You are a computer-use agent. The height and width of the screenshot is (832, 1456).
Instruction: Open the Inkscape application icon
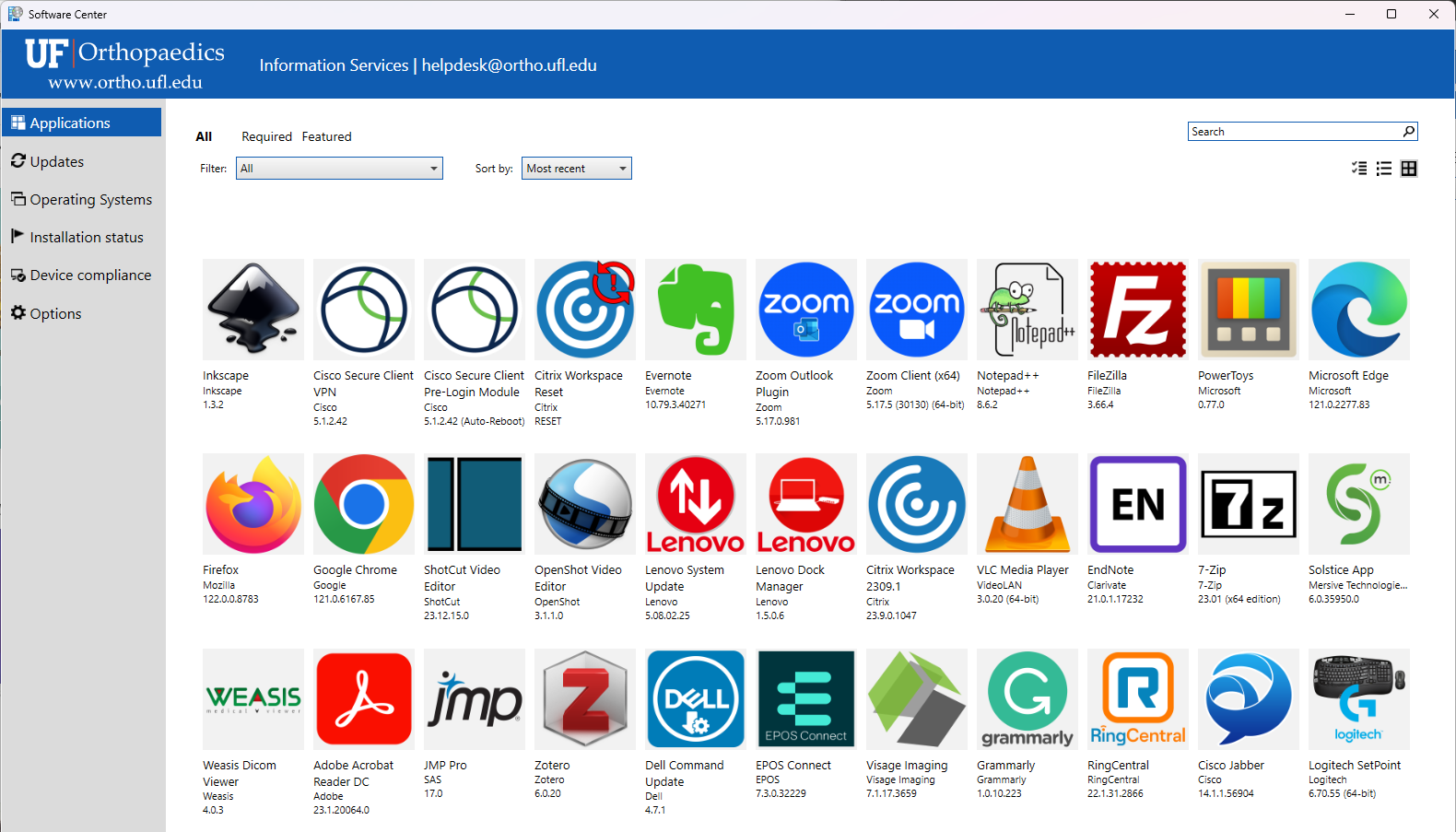click(253, 310)
